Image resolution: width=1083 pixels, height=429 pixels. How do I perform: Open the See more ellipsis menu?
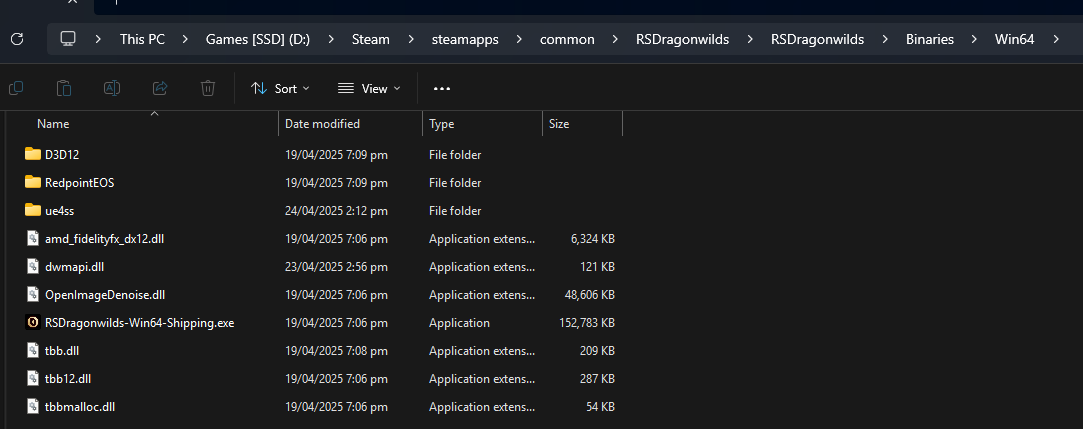441,88
